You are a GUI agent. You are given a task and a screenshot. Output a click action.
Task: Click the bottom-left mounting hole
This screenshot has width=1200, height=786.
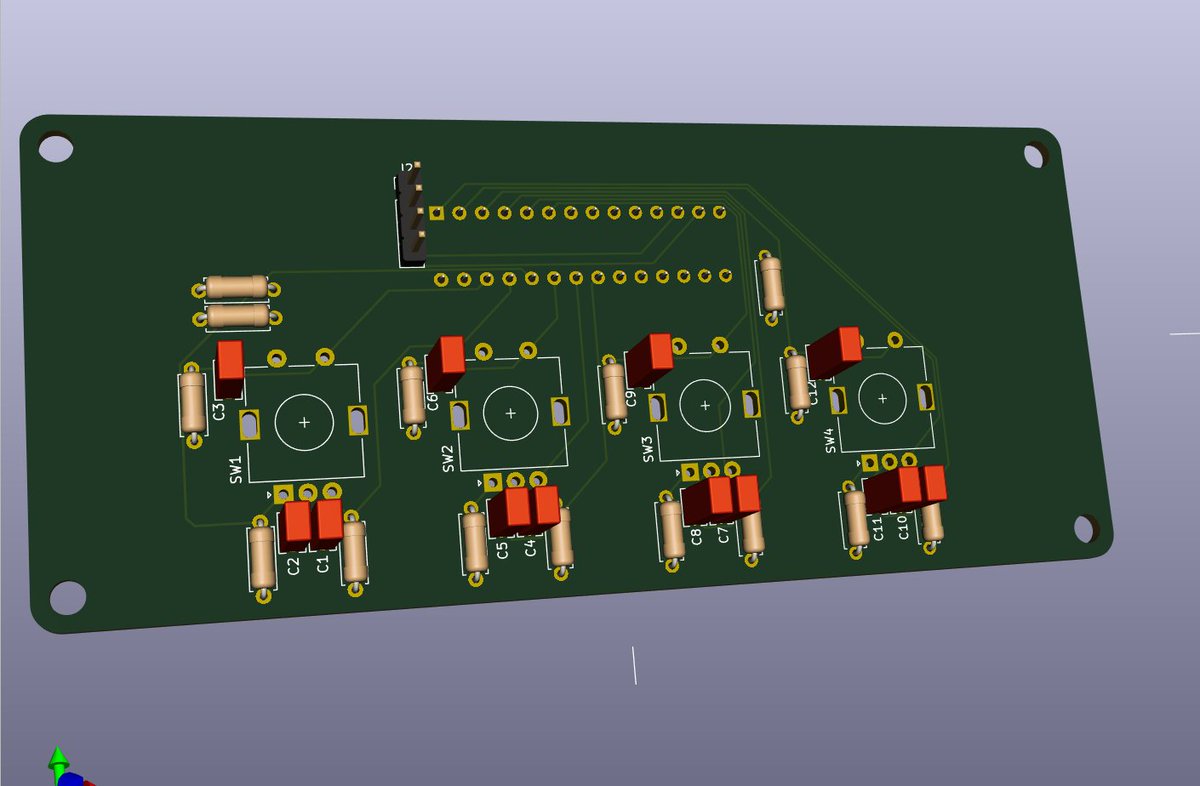coord(67,598)
